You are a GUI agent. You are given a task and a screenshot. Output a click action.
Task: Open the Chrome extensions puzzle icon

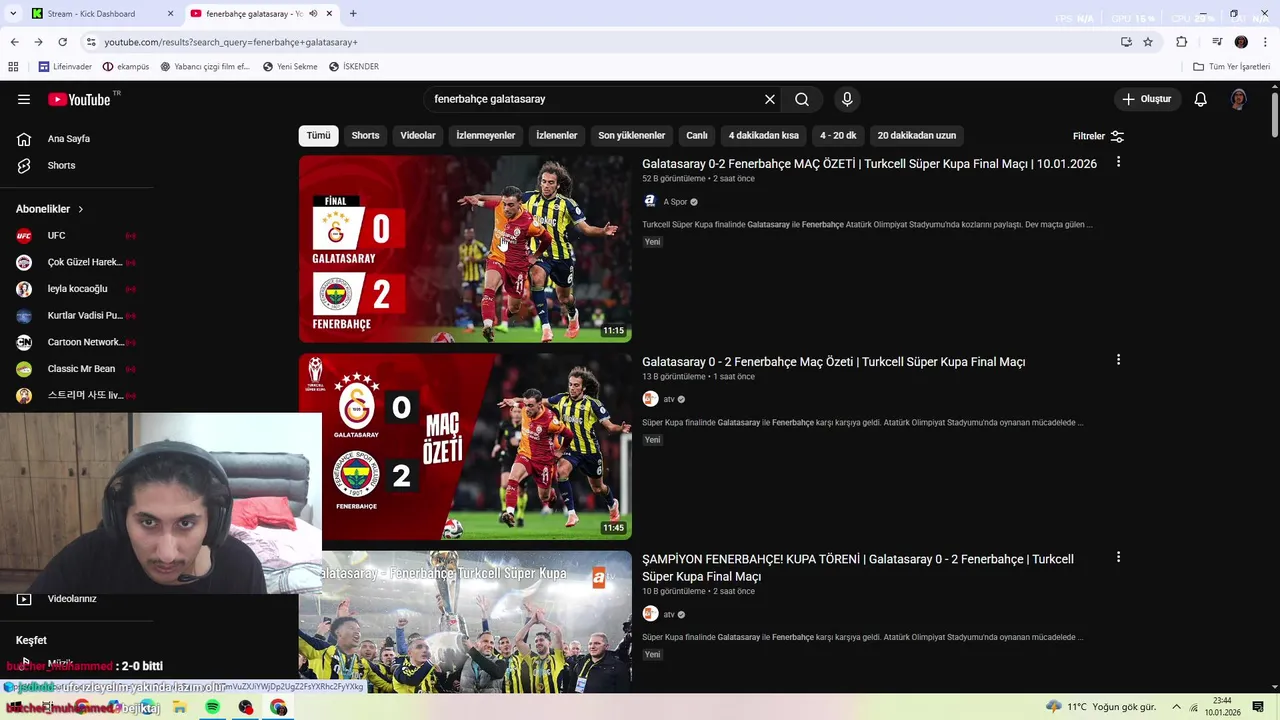(1182, 42)
